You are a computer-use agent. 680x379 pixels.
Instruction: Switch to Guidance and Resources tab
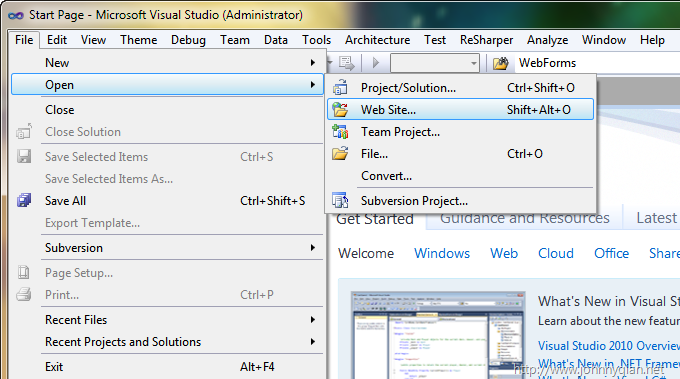(x=525, y=219)
